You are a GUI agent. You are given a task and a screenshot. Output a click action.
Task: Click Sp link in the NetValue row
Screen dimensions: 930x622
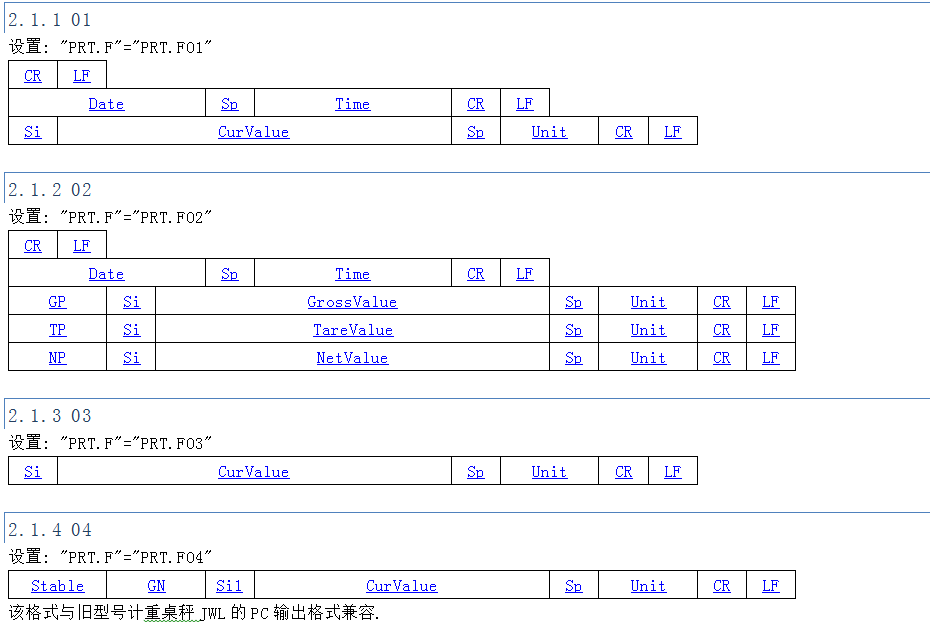click(574, 358)
